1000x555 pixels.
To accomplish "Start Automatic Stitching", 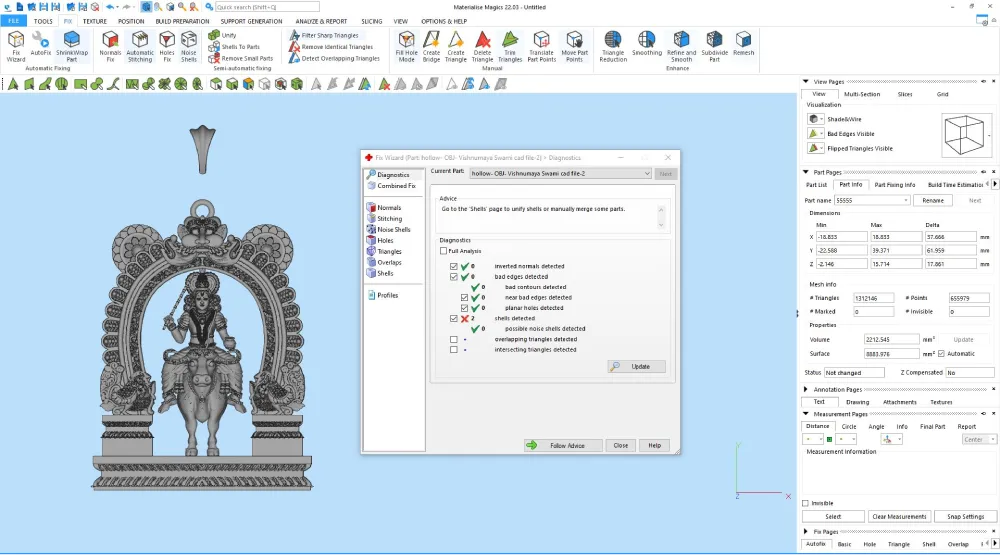I will point(140,47).
